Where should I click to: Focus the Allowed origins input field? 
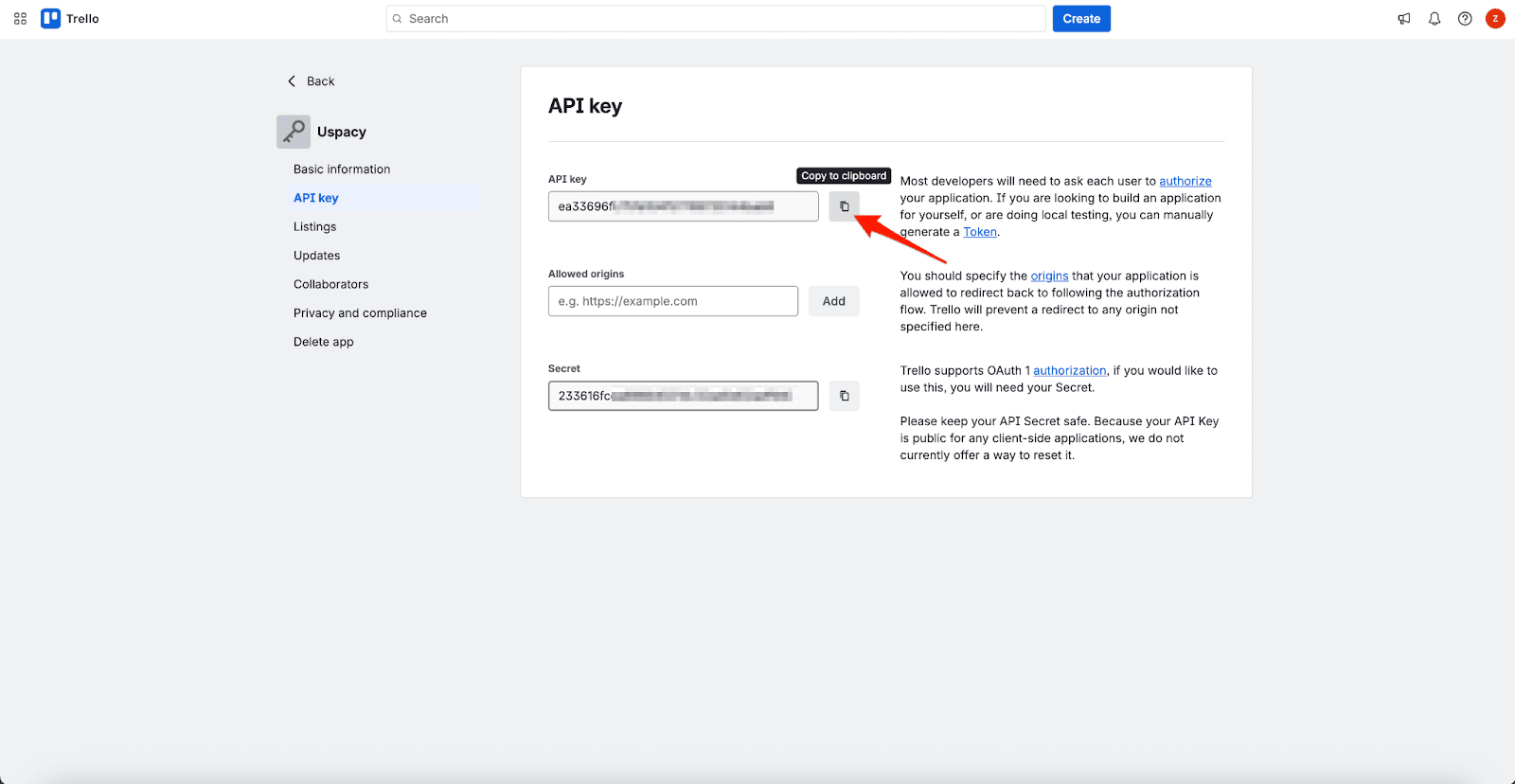(x=672, y=301)
